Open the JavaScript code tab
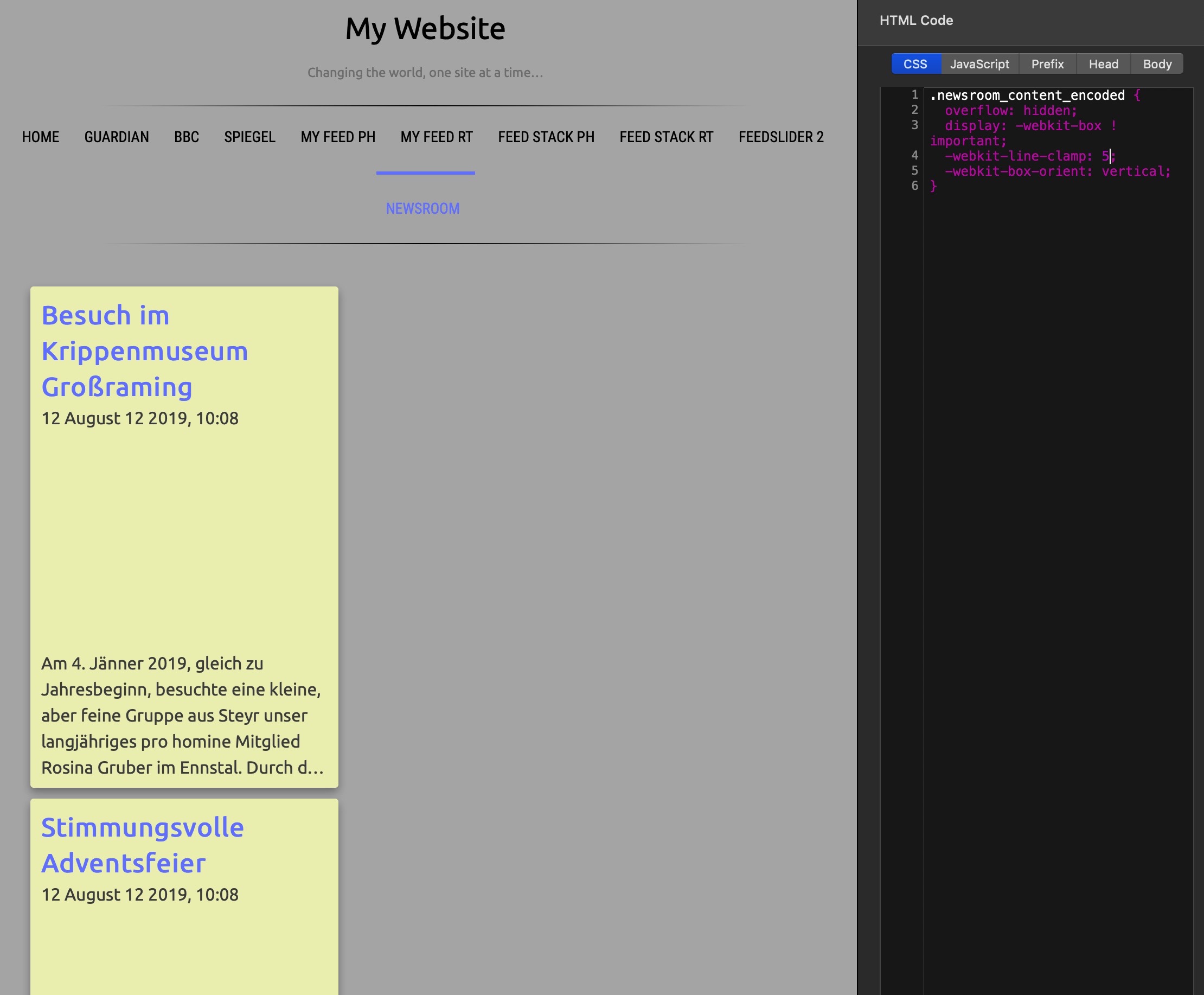Screen dimensions: 1204x995 979,64
